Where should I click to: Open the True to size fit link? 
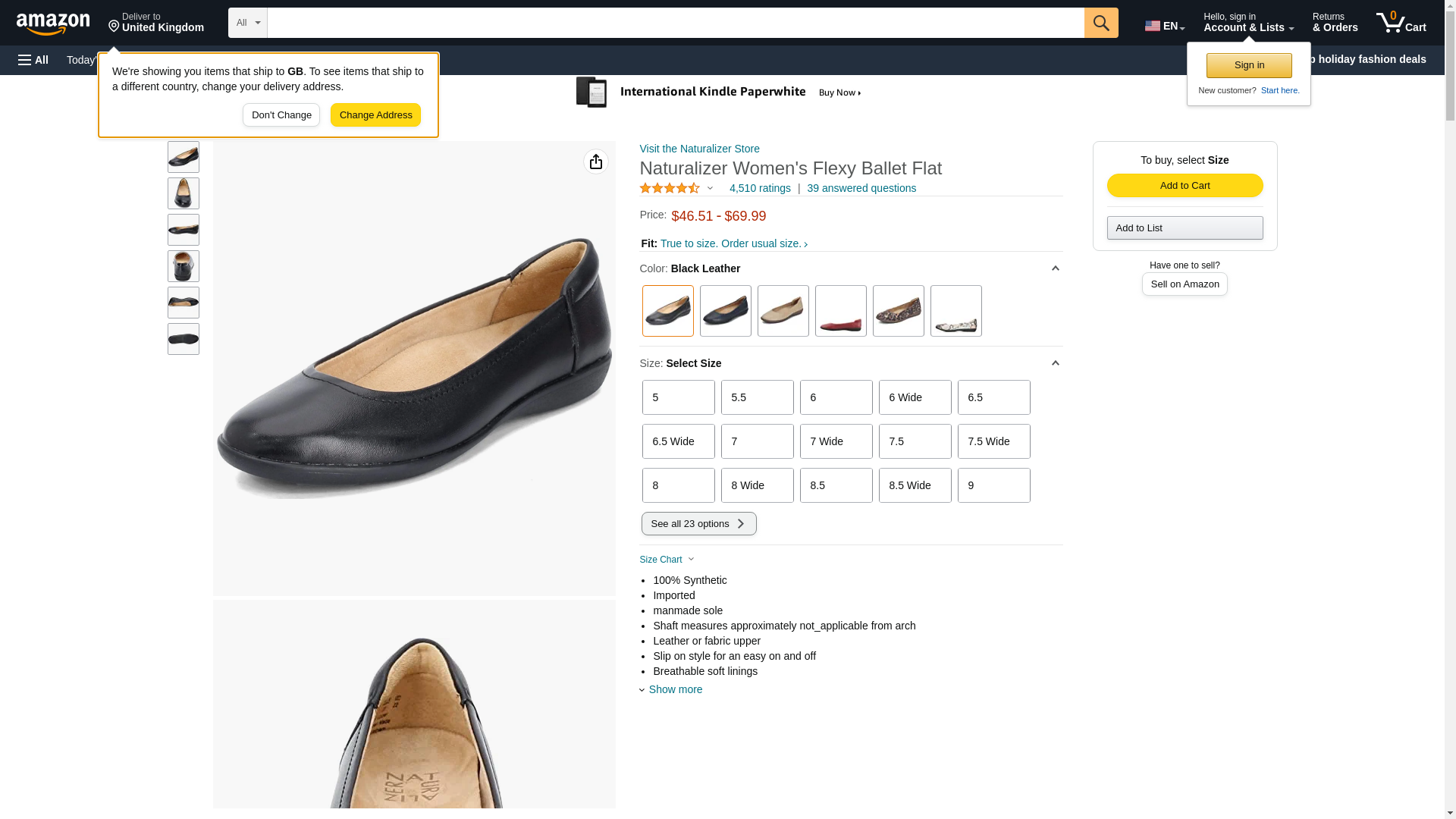tap(734, 243)
